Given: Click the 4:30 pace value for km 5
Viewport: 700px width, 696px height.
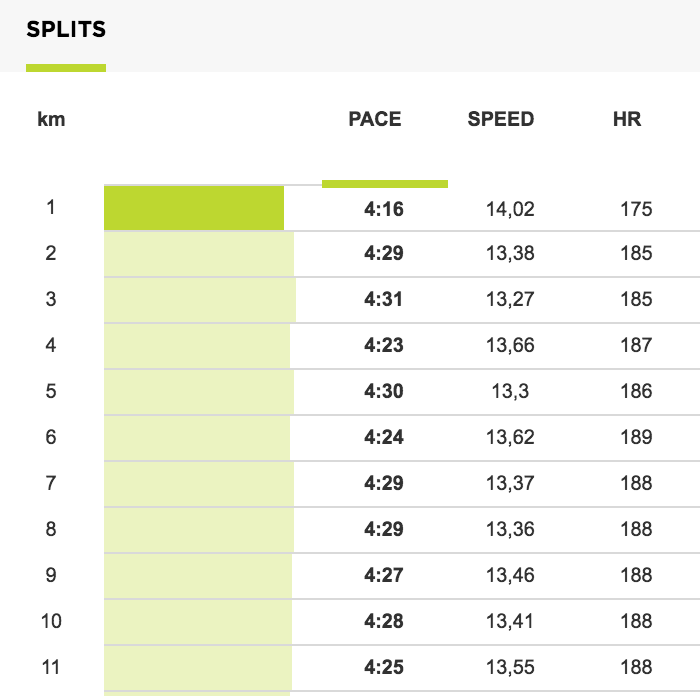Looking at the screenshot, I should 383,391.
